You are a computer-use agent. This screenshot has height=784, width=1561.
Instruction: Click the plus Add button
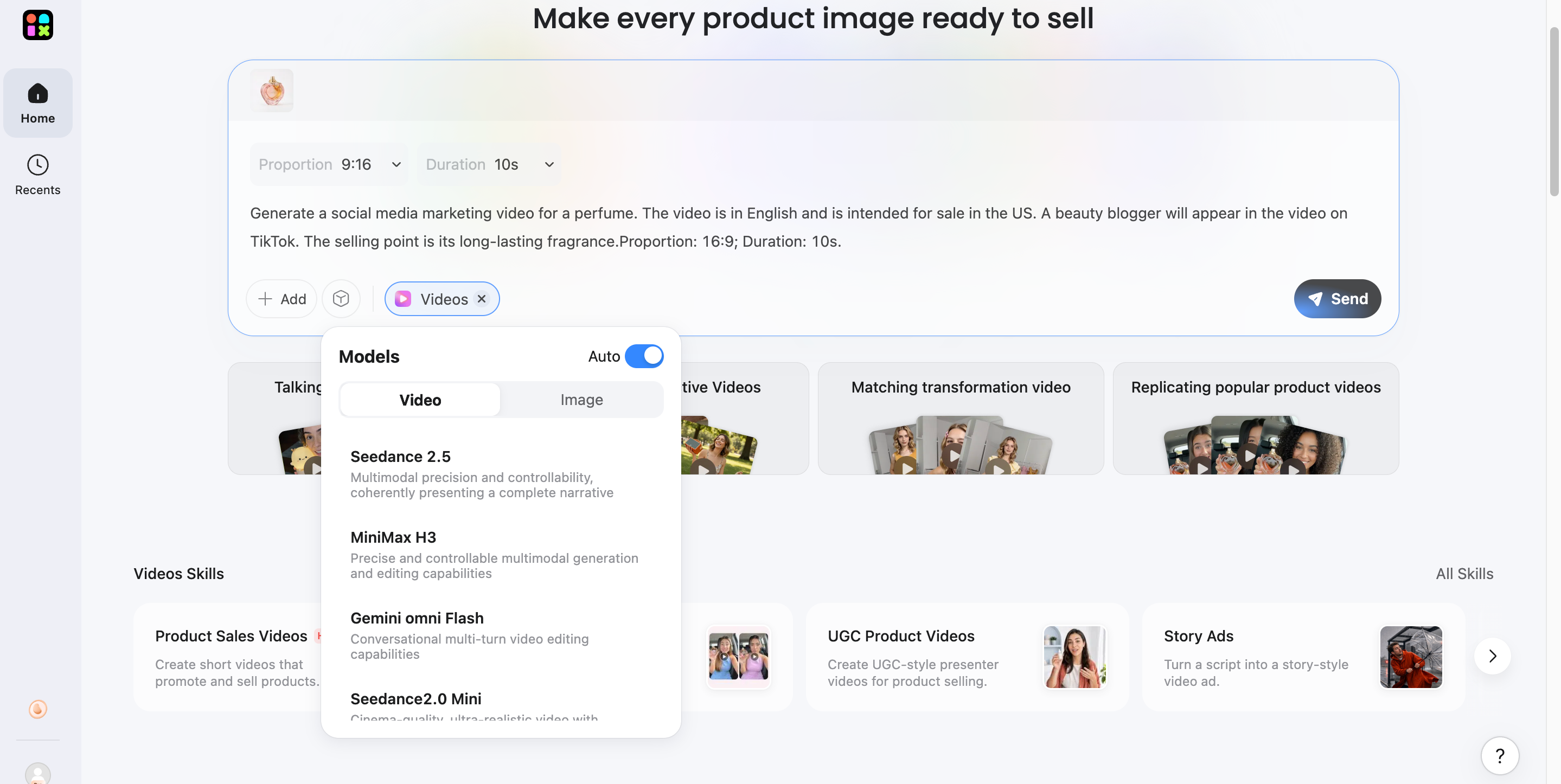[x=282, y=299]
